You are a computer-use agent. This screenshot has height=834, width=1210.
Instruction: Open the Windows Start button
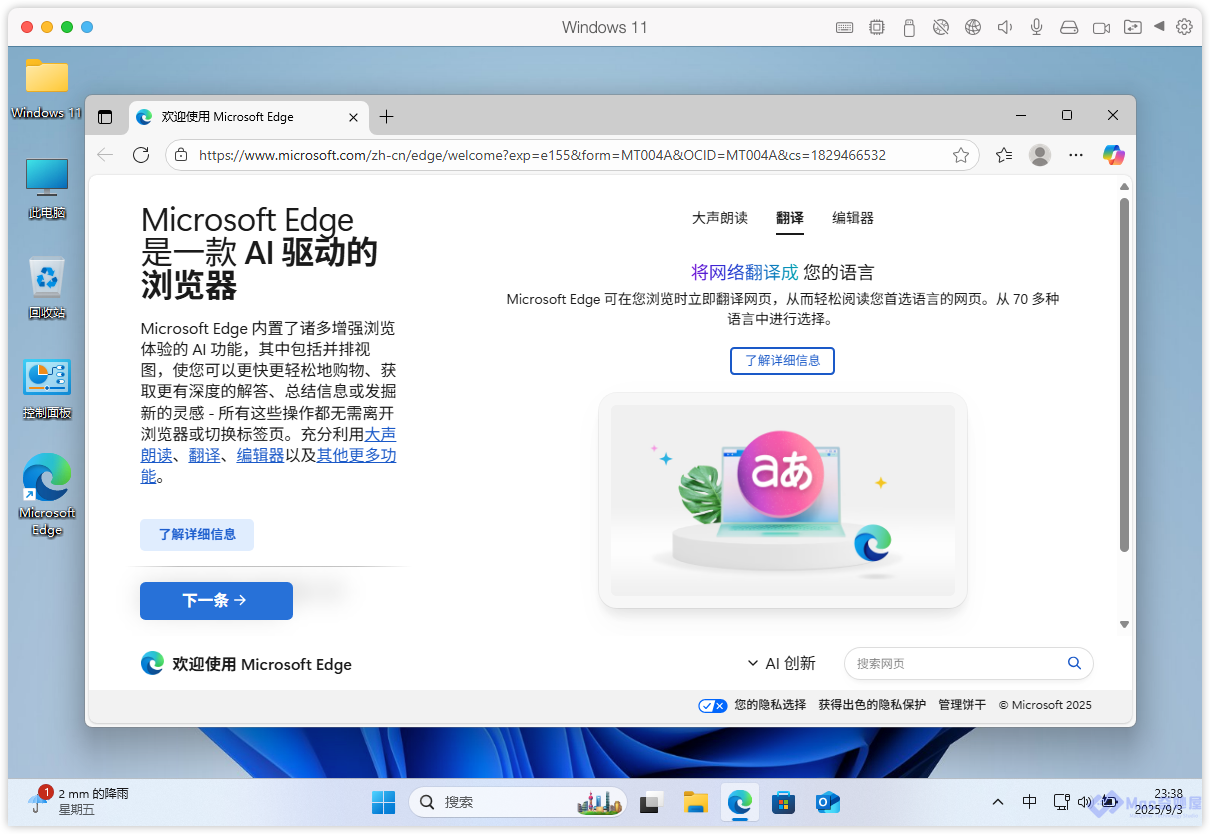coord(383,802)
